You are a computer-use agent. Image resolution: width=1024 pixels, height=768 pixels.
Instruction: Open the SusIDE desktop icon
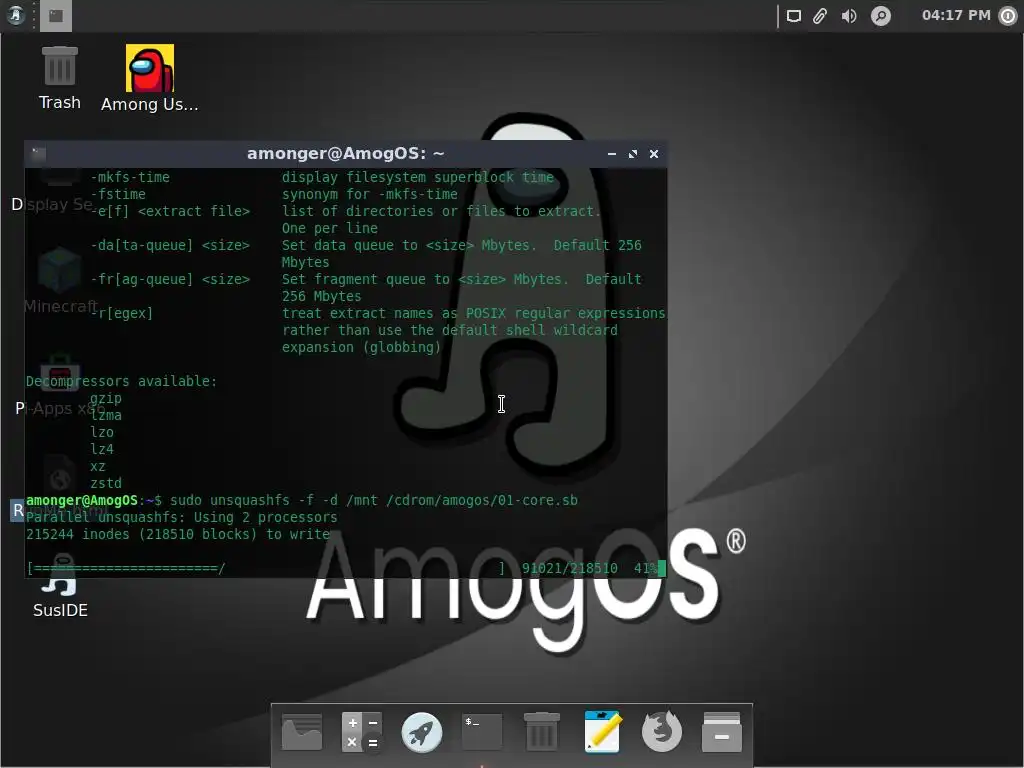[x=60, y=586]
